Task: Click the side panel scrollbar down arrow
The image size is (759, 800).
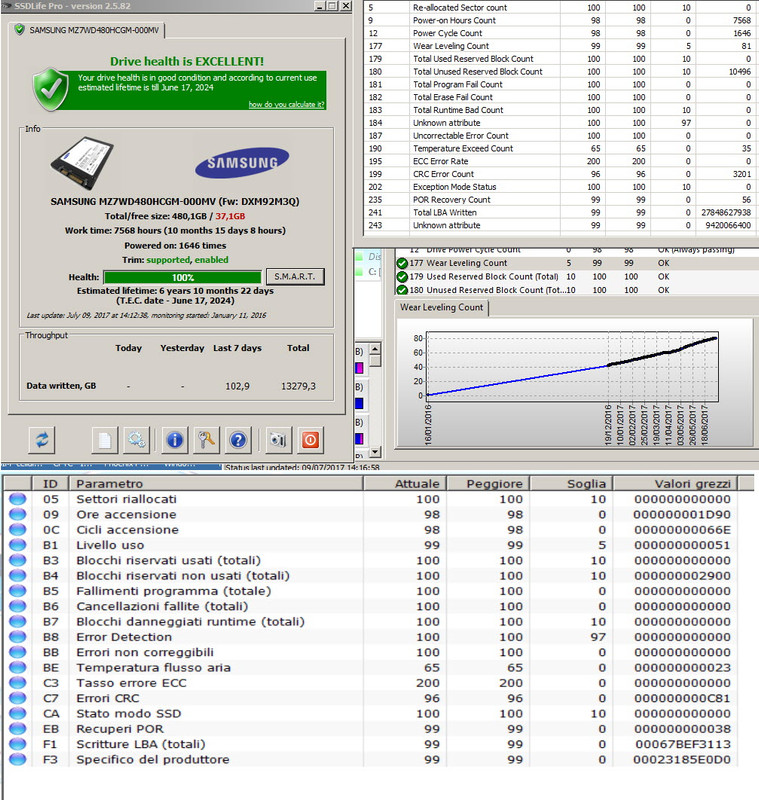Action: [375, 452]
